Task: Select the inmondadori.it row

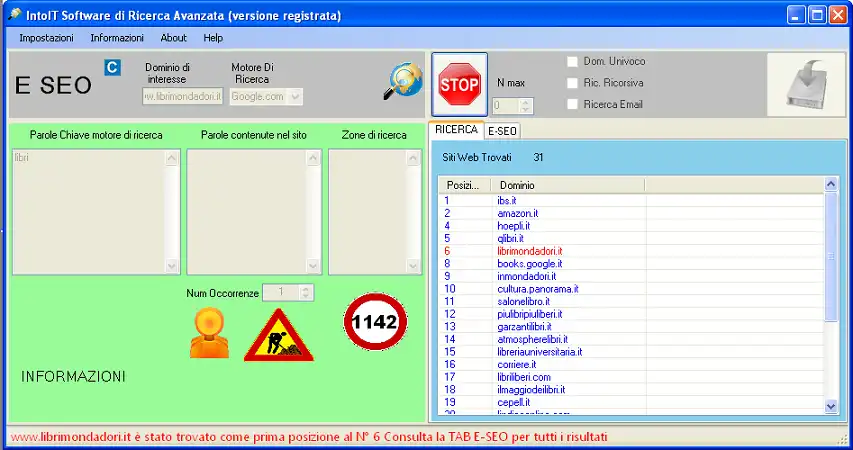Action: [x=631, y=276]
